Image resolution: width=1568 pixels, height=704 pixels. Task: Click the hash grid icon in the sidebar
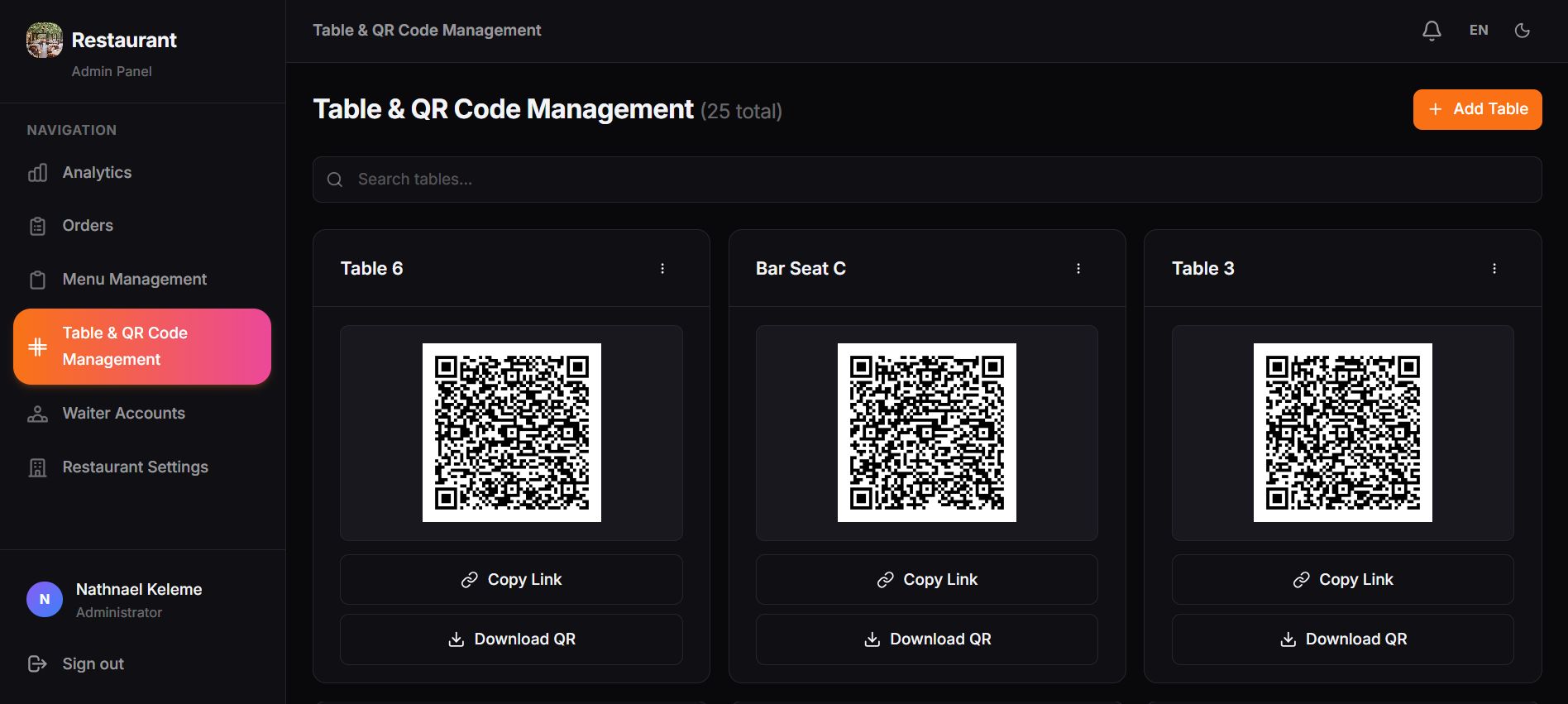(37, 347)
